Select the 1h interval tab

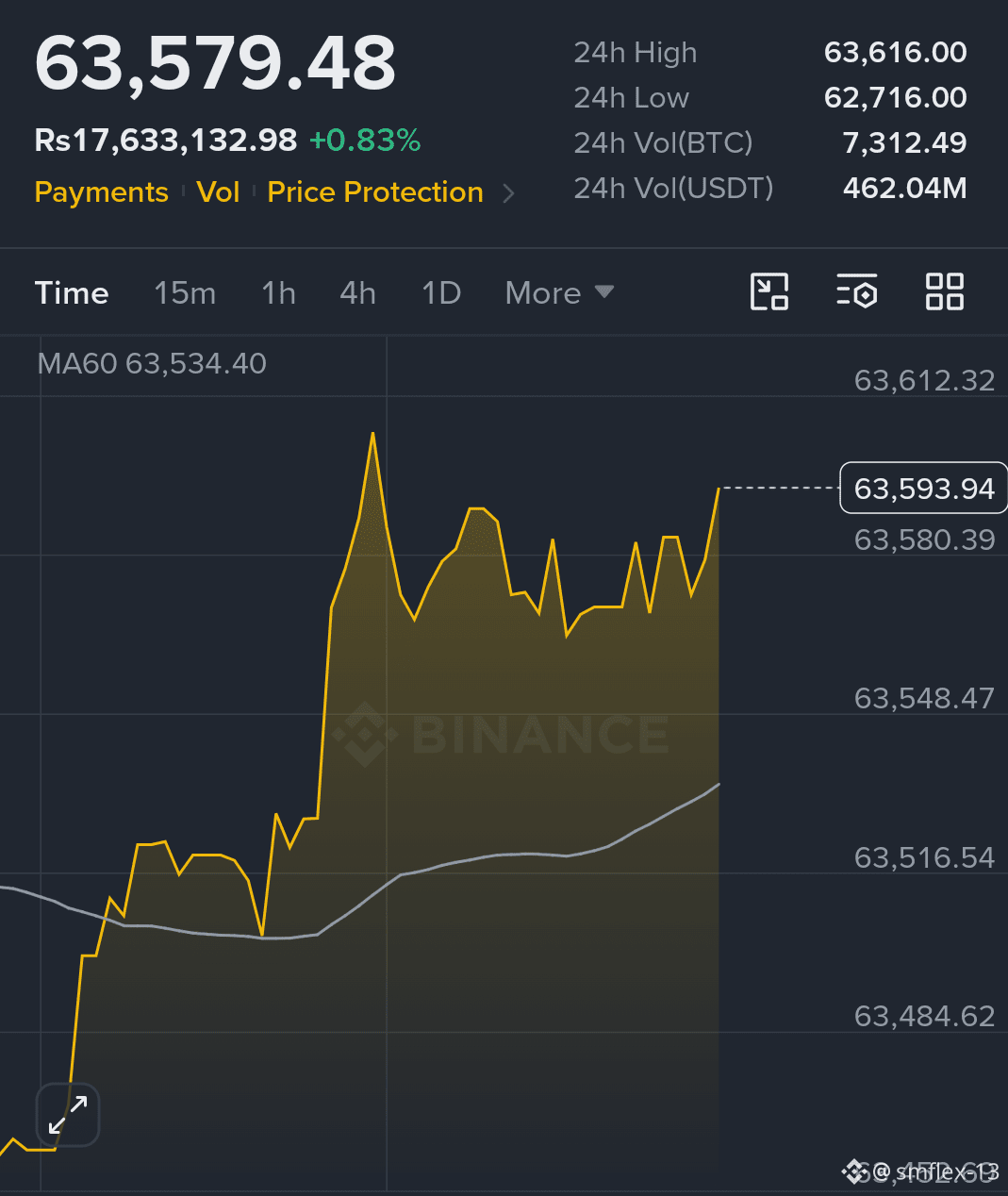coord(278,292)
